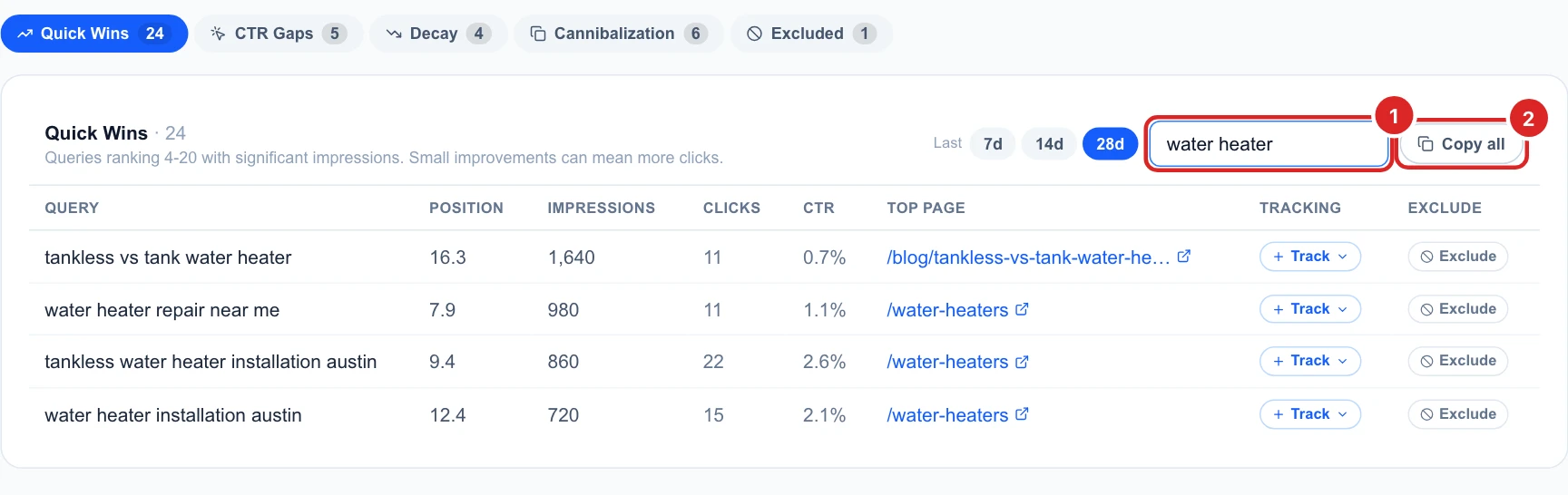Viewport: 1568px width, 495px height.
Task: Open /water-heaters link in water heater installation austin row
Action: pyautogui.click(x=947, y=415)
